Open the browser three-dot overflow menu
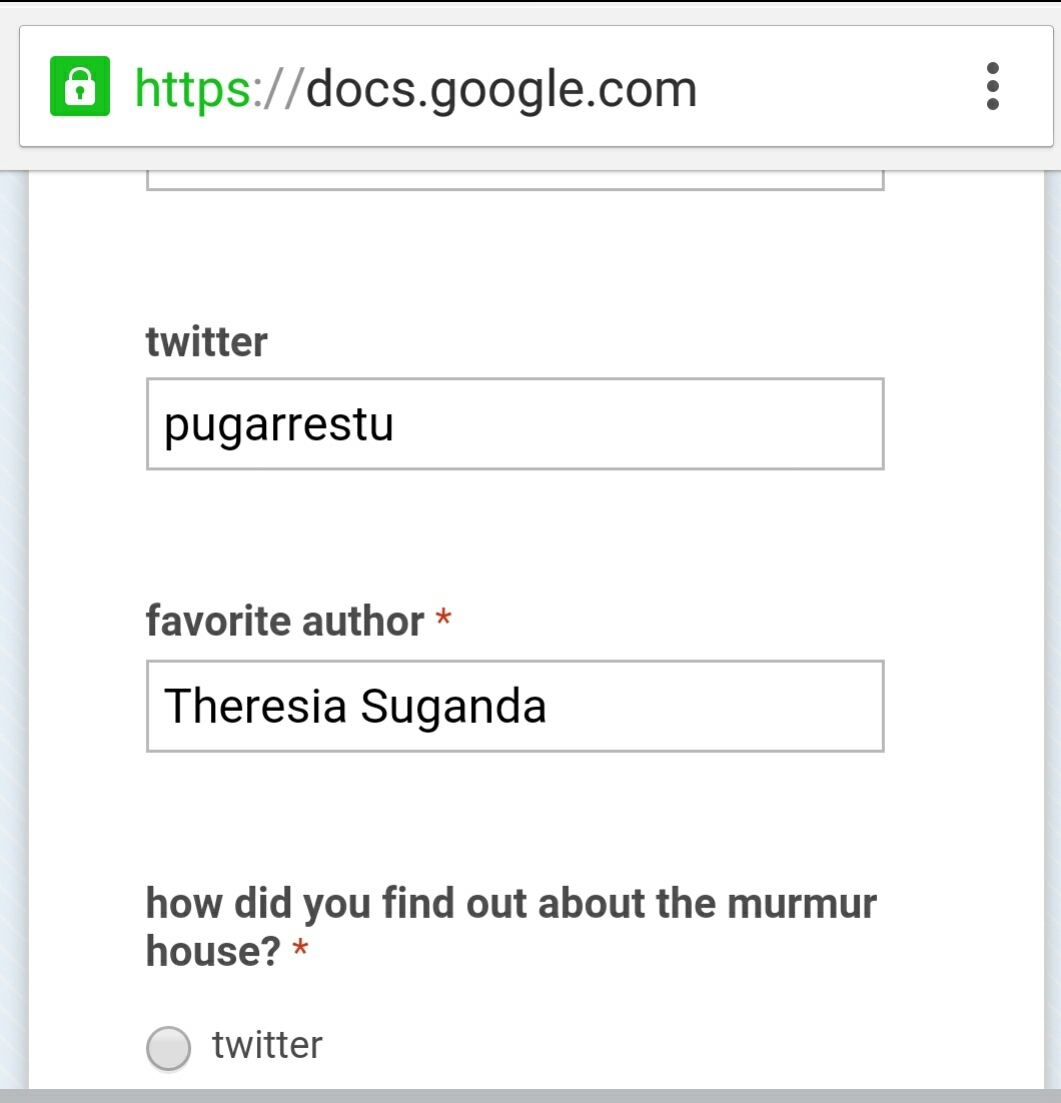This screenshot has width=1061, height=1103. [x=992, y=86]
